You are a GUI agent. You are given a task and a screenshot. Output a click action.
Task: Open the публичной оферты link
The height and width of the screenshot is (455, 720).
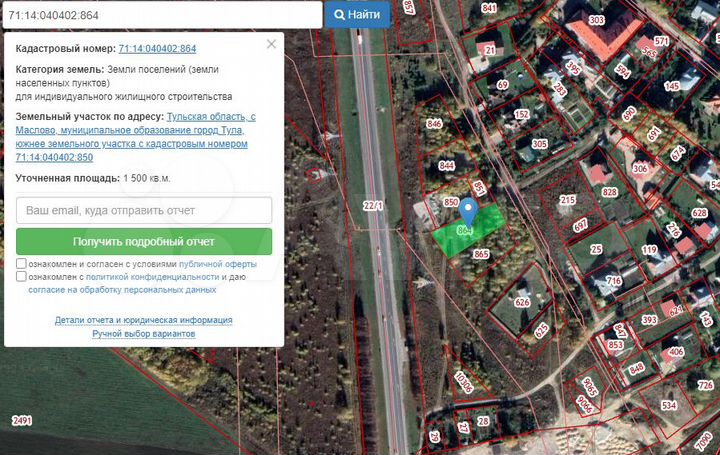click(217, 264)
